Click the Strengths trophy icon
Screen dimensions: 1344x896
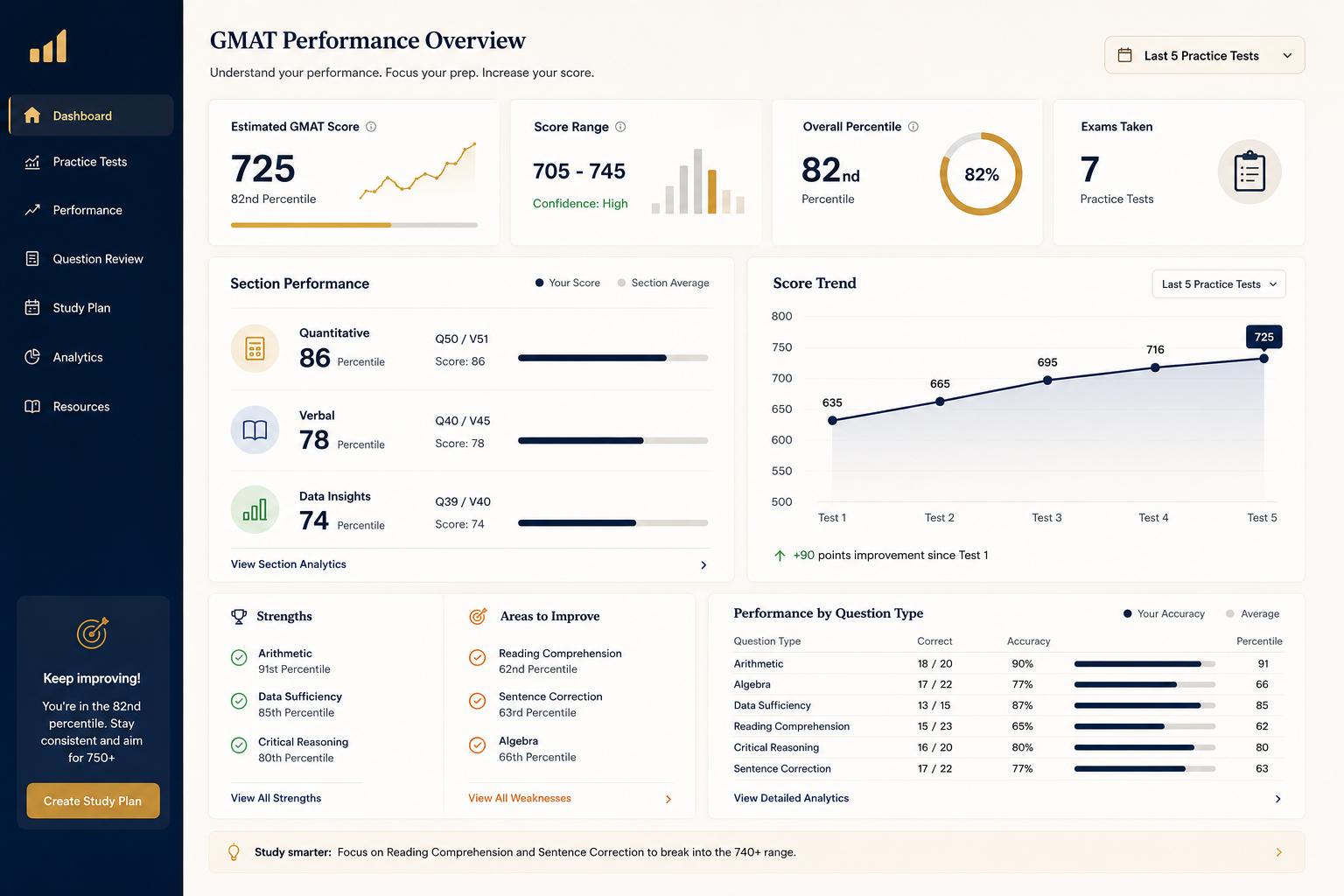point(239,617)
